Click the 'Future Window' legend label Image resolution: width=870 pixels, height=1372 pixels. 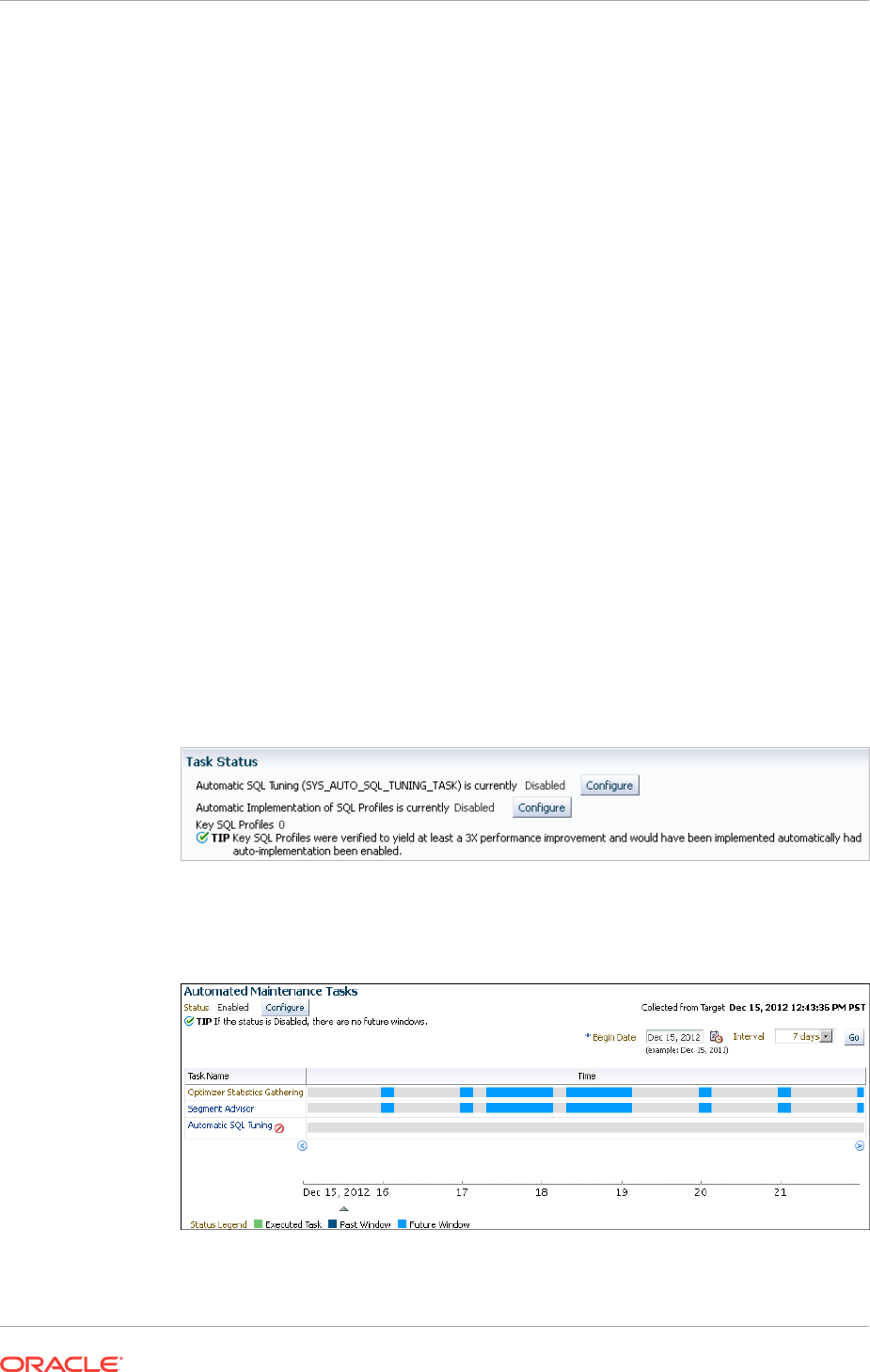[439, 1224]
